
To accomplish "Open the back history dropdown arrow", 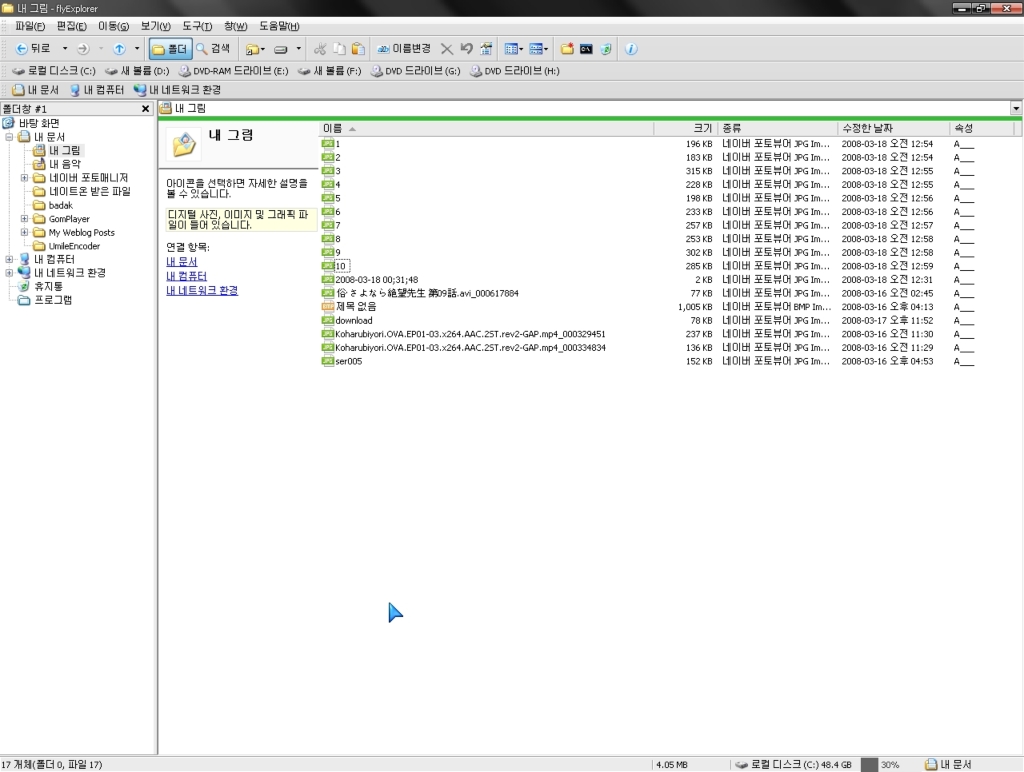I will (x=65, y=49).
